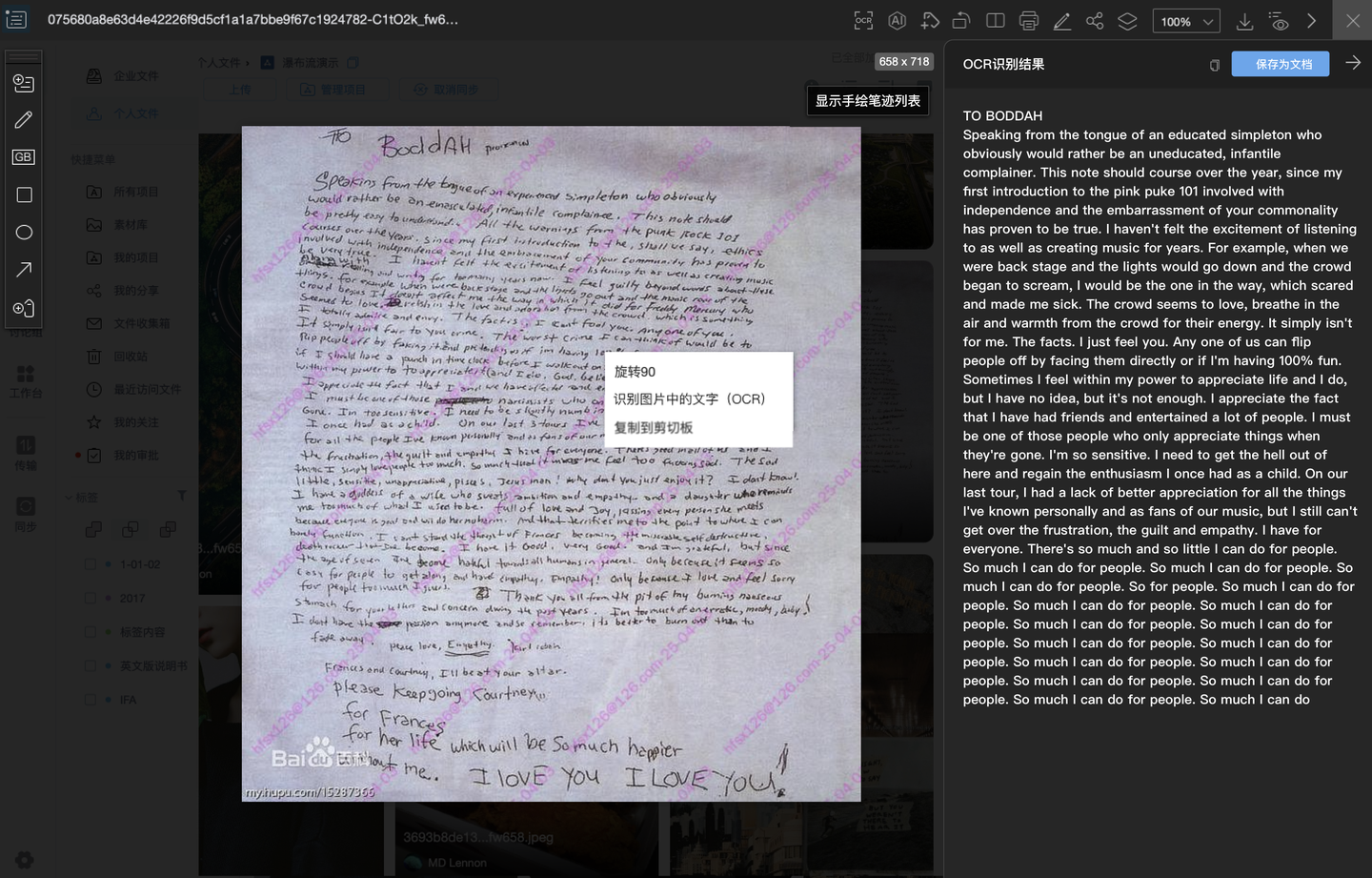The width and height of the screenshot is (1372, 878).
Task: Toggle the annotation list visibility eye icon
Action: 1279,21
